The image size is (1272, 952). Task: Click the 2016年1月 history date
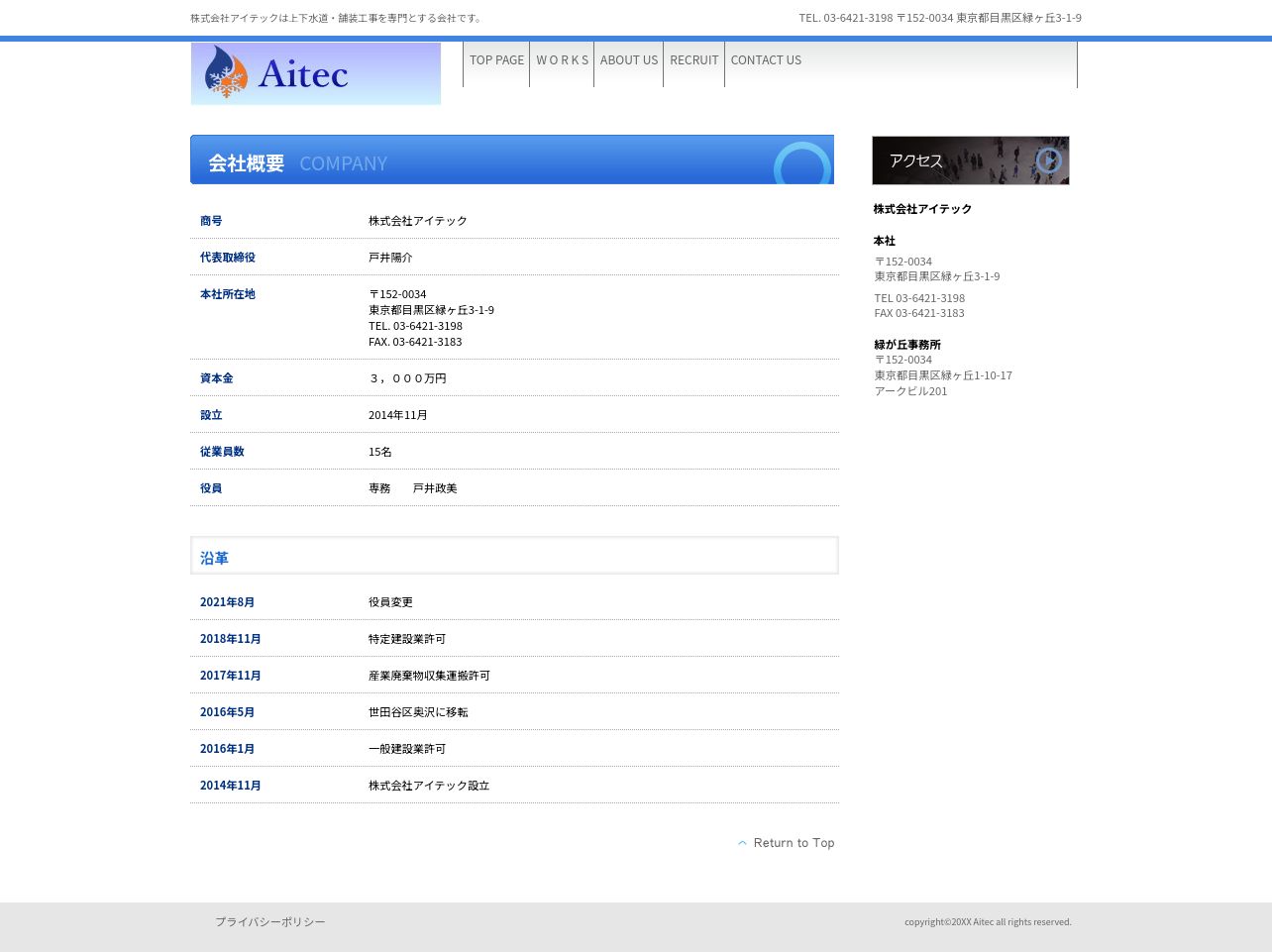[x=227, y=749]
